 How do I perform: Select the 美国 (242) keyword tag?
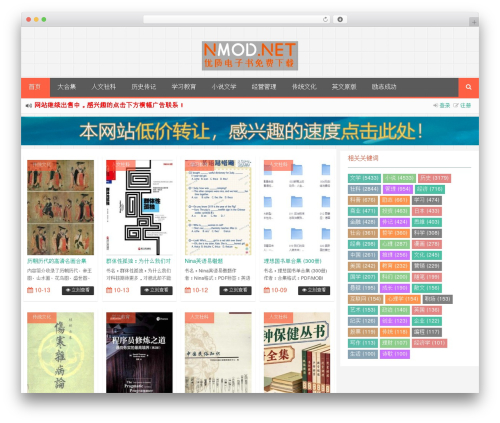[x=363, y=266]
